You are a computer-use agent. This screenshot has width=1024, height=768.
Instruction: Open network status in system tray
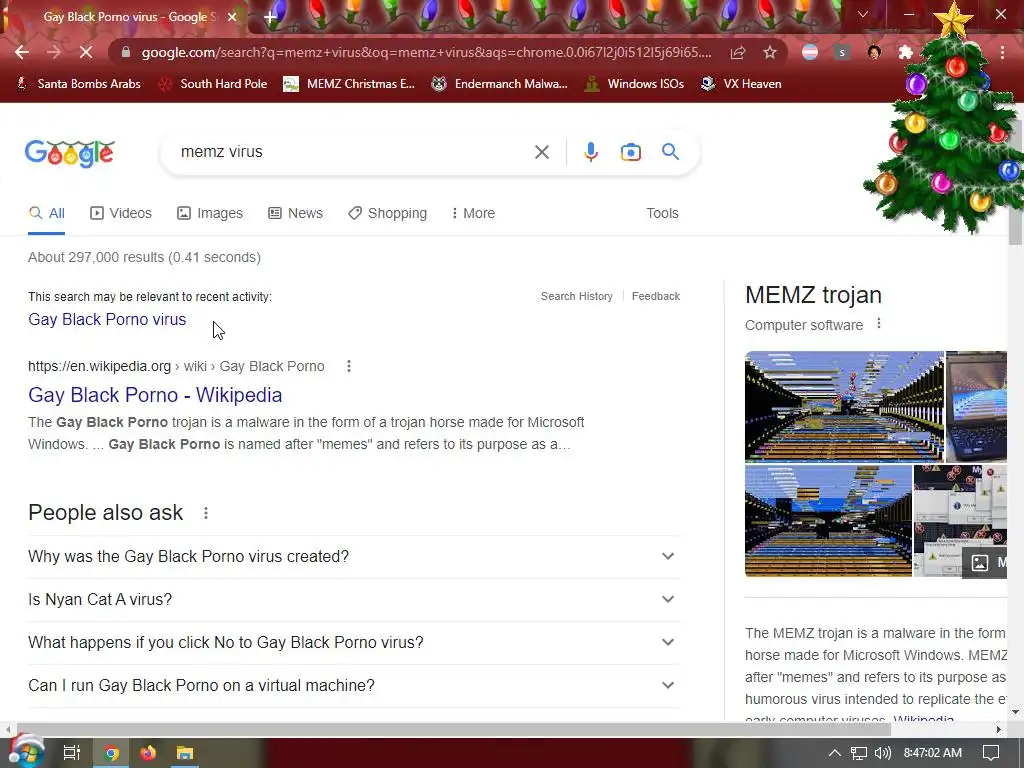(x=858, y=753)
